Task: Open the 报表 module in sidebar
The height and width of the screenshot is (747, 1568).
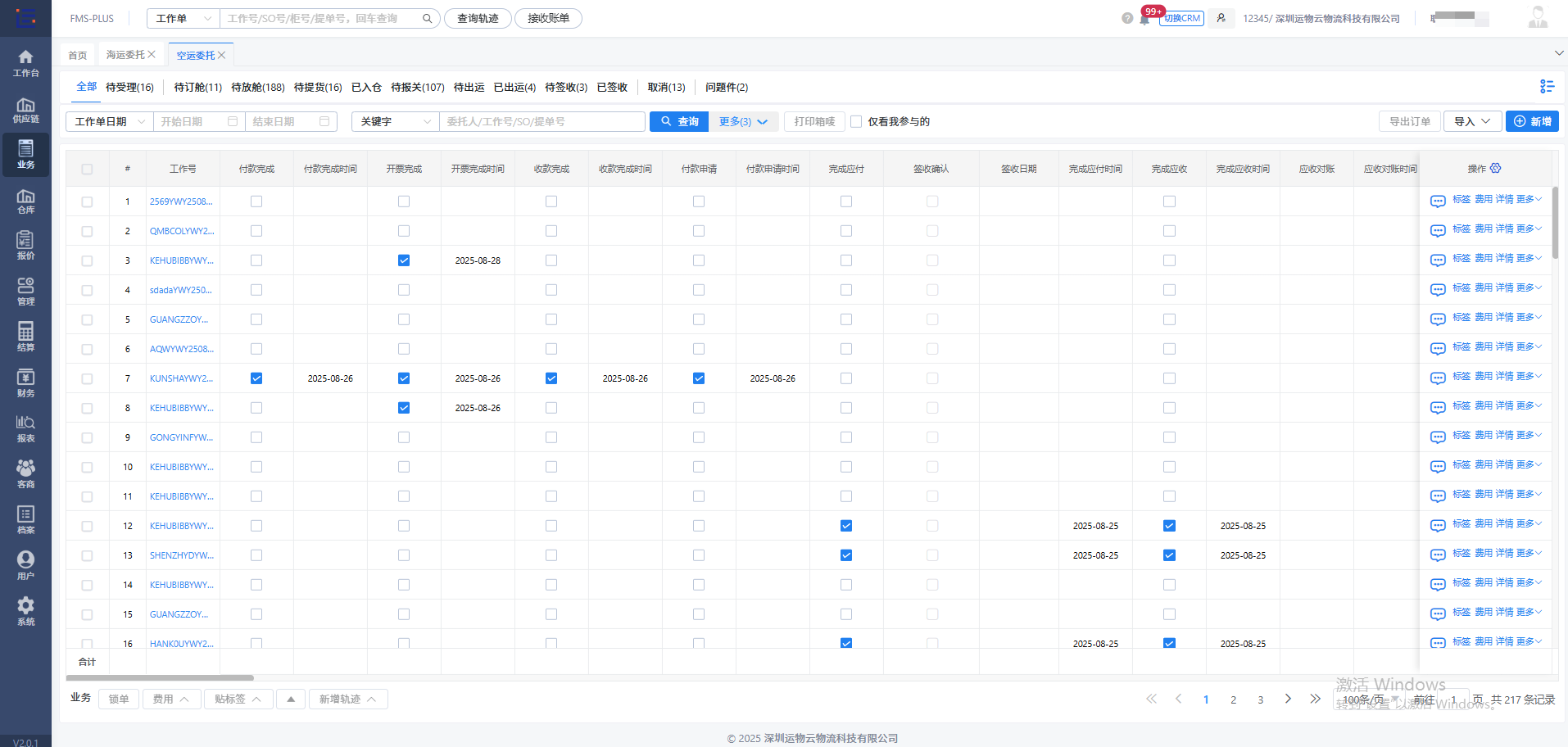Action: coord(25,428)
